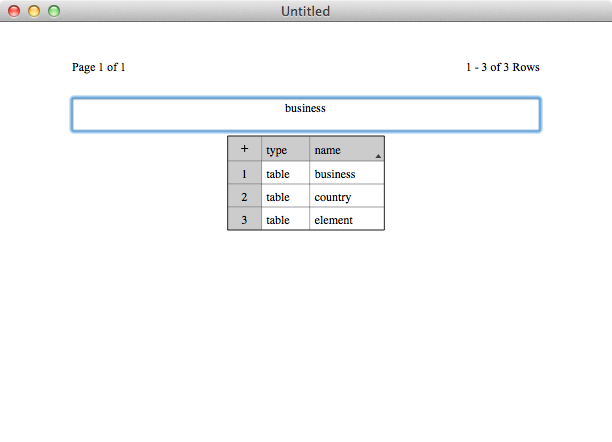The height and width of the screenshot is (442, 612).
Task: Sort by the name column header
Action: click(x=347, y=149)
